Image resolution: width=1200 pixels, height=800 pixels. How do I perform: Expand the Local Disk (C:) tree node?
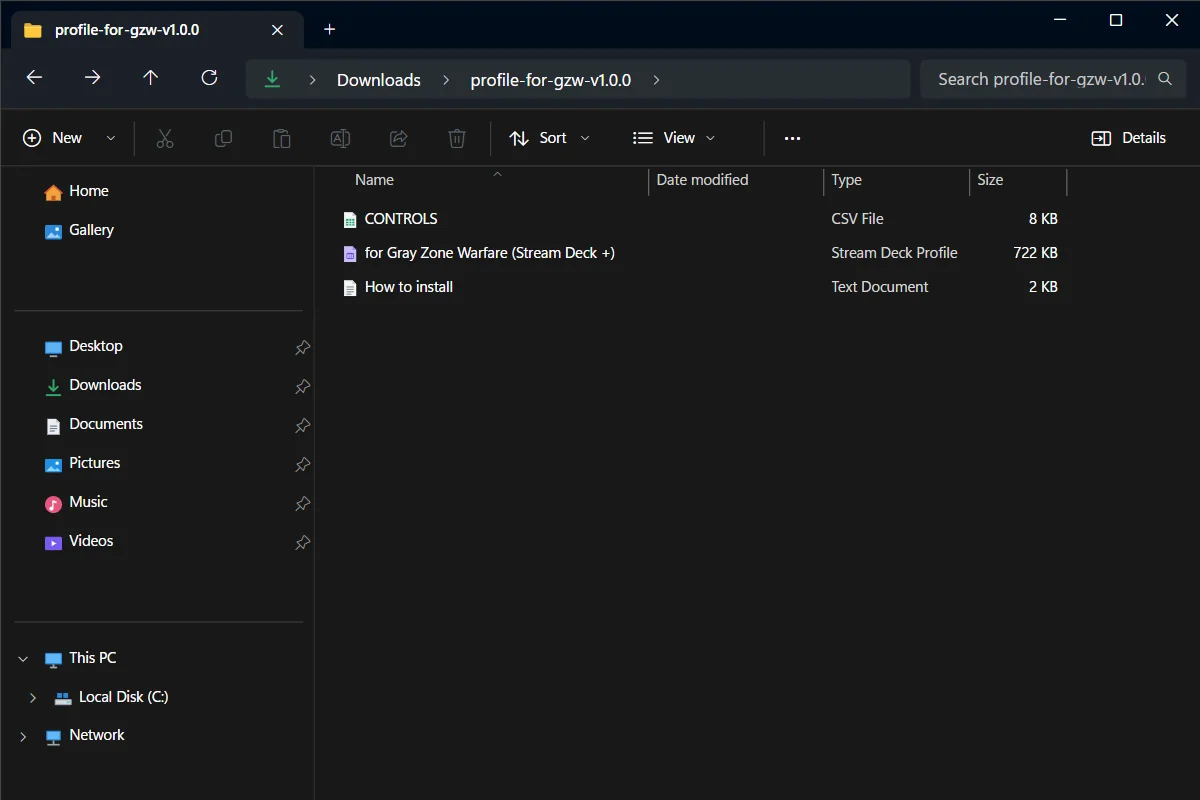[x=33, y=697]
